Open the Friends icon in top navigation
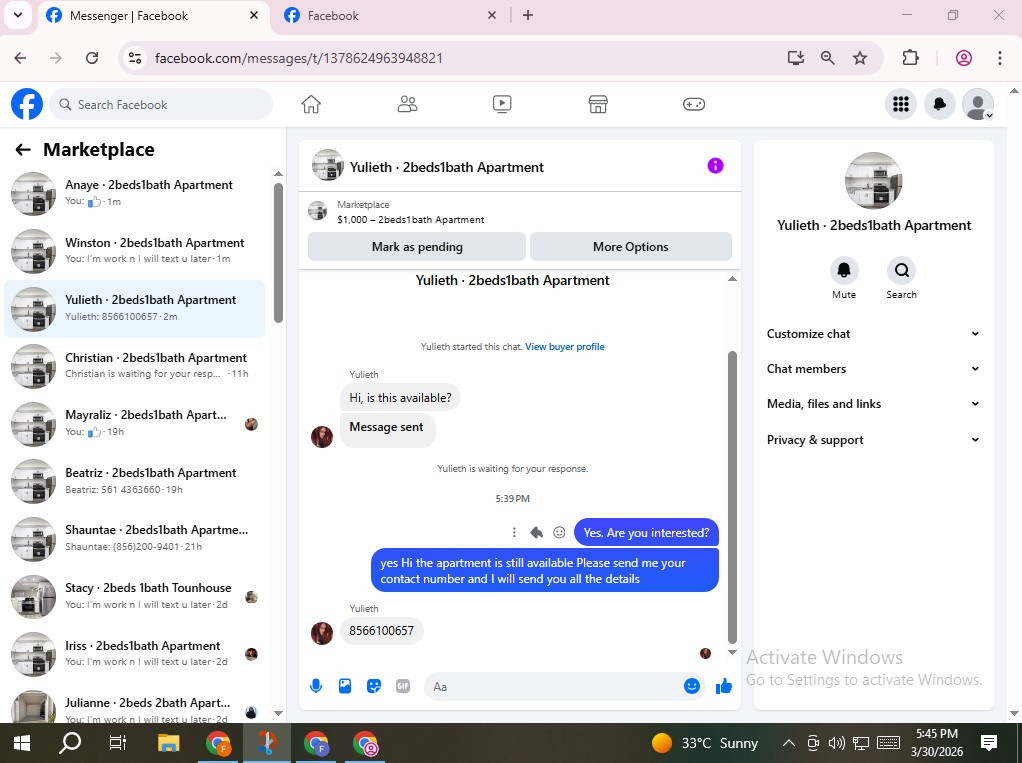This screenshot has width=1022, height=763. coord(407,104)
